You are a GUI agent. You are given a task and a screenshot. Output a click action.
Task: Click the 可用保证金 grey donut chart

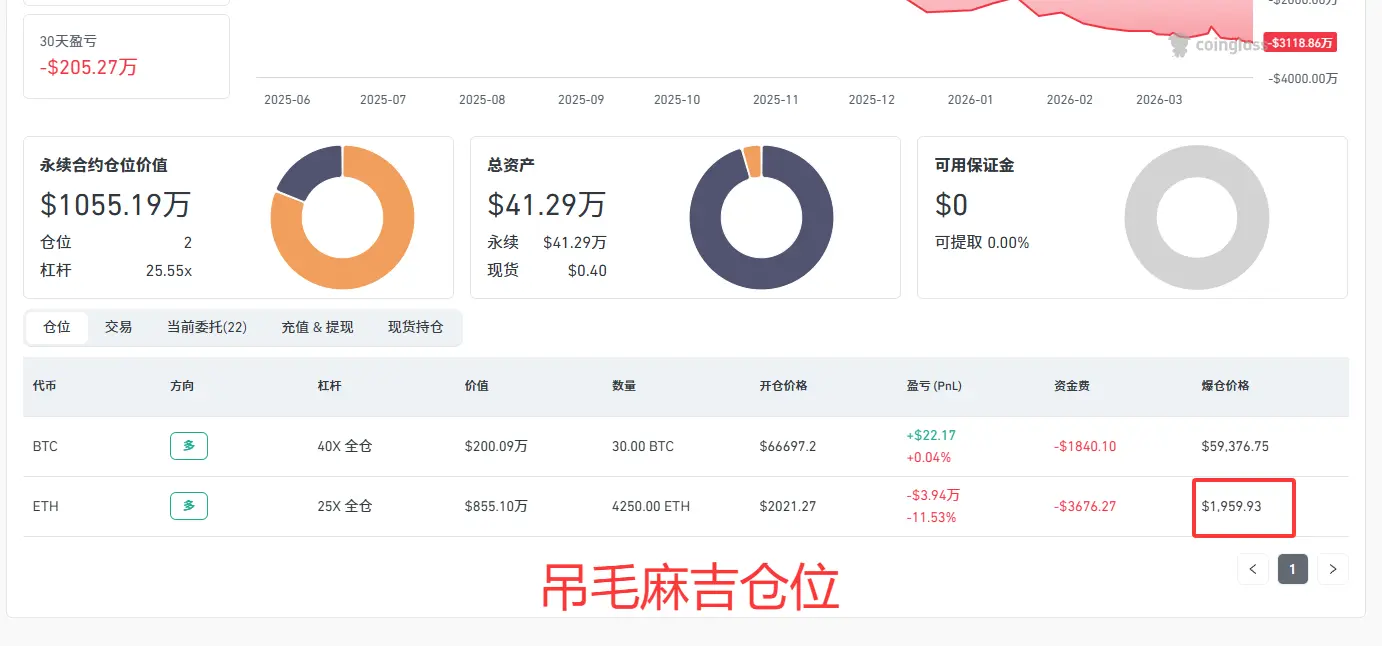point(1197,217)
